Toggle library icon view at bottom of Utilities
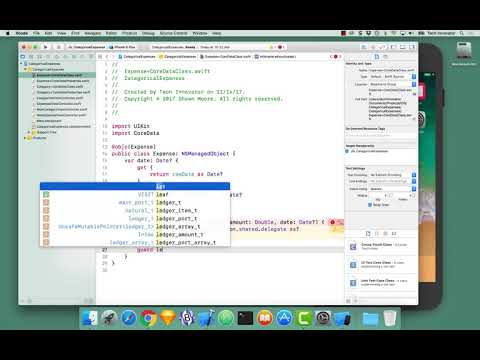Viewport: 480px width, 360px height. 348,301
